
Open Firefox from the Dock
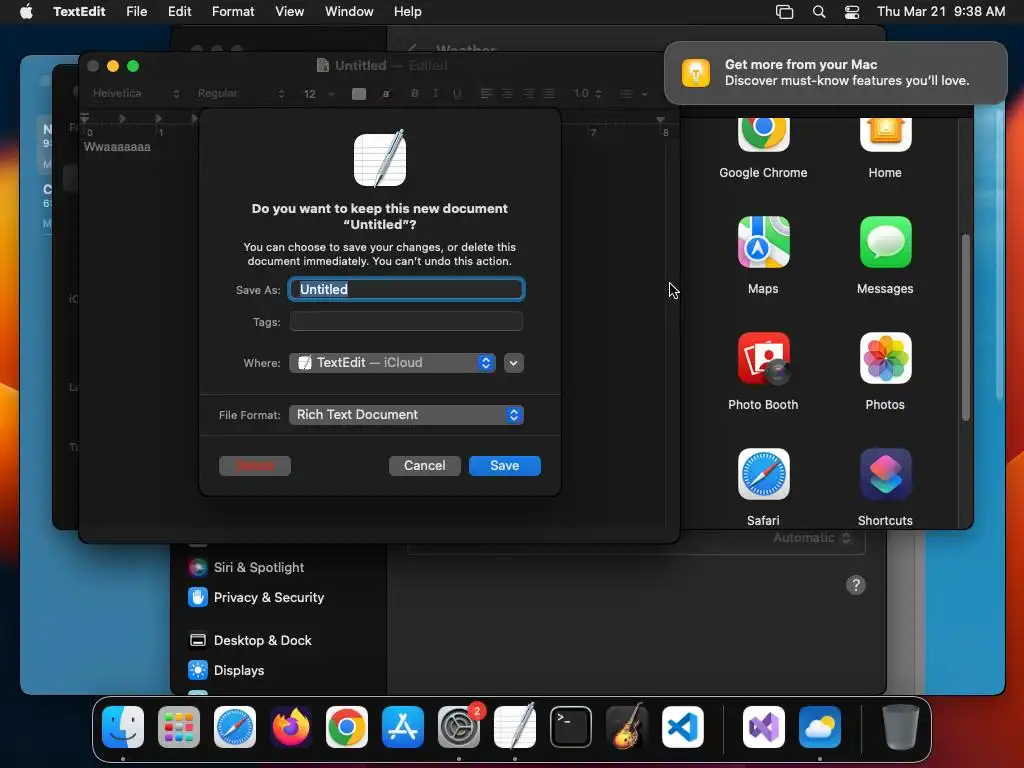pos(291,727)
